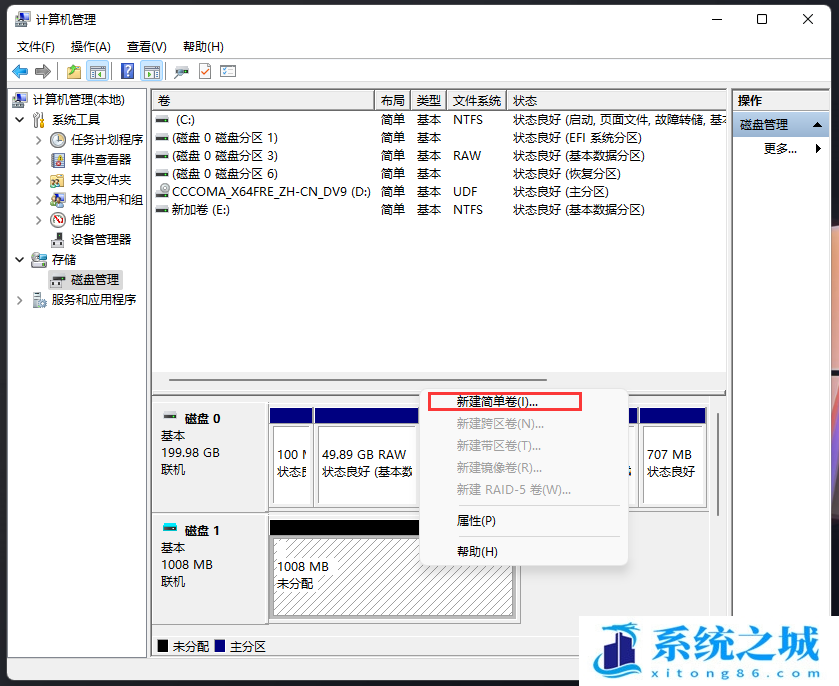Click the volume list horizontal scrollbar
This screenshot has height=686, width=839.
357,380
